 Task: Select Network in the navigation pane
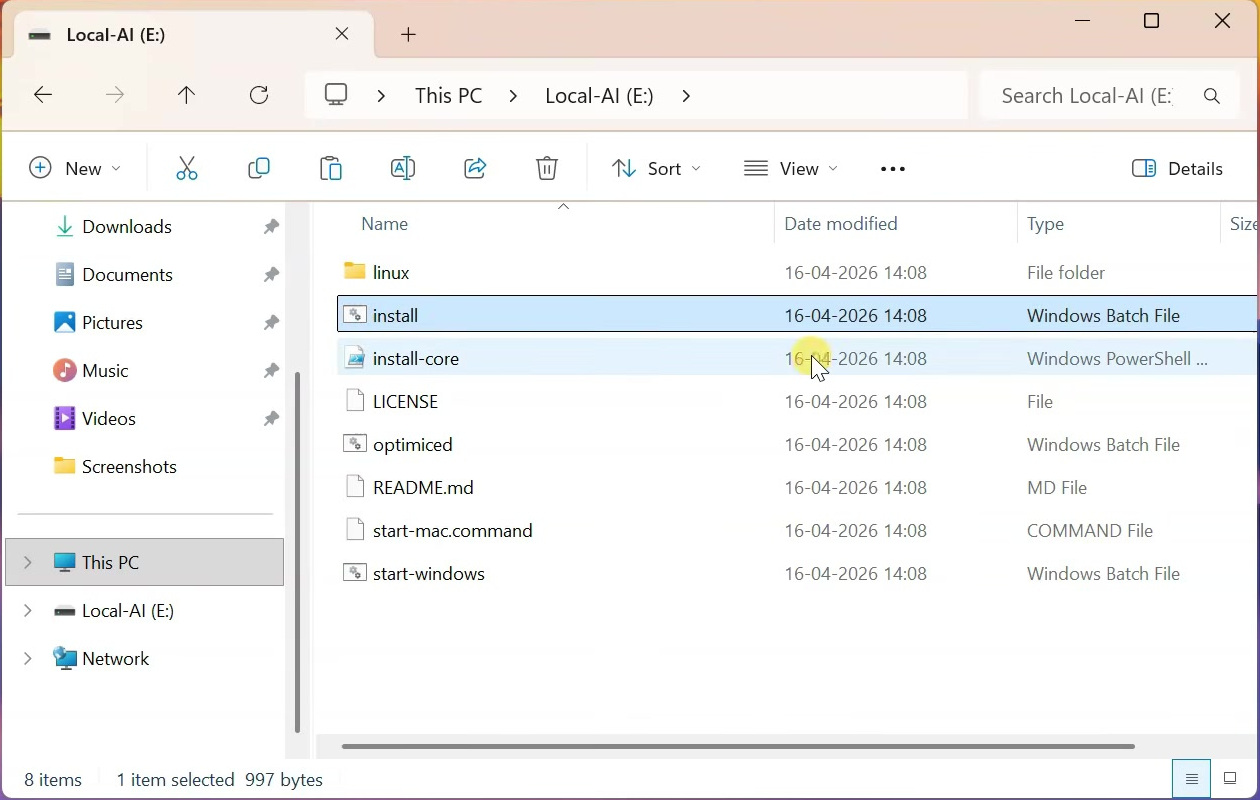pos(116,659)
